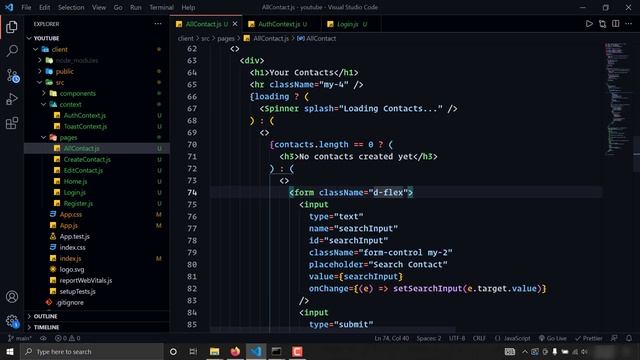Click the feedback icon in status bar
The height and width of the screenshot is (360, 640).
[x=614, y=338]
